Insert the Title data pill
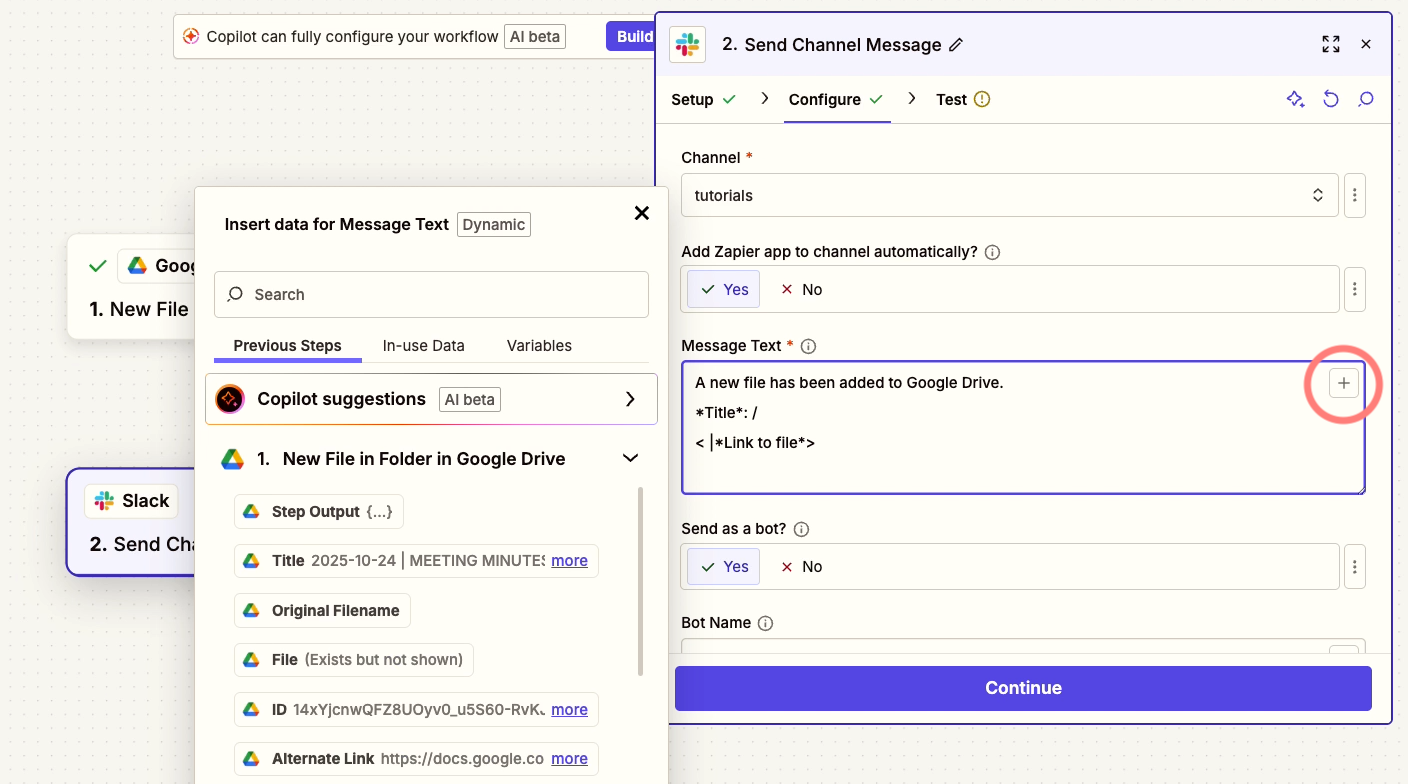 416,561
